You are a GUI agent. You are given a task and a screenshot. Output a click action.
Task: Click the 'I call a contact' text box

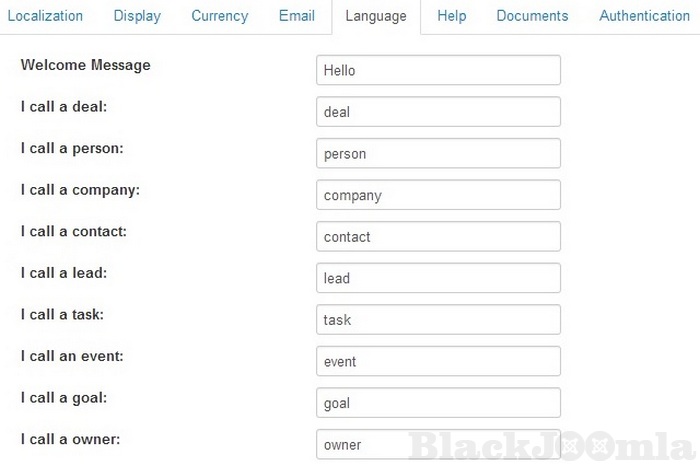click(438, 237)
